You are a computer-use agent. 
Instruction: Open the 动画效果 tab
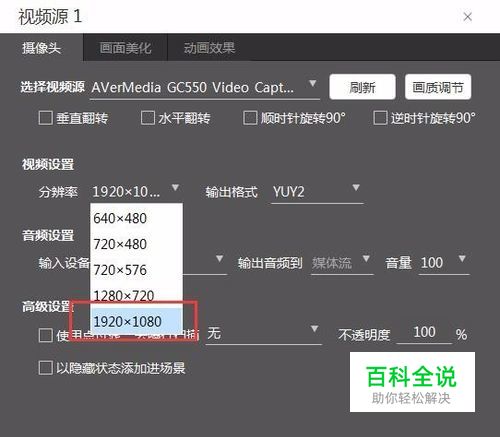point(209,48)
